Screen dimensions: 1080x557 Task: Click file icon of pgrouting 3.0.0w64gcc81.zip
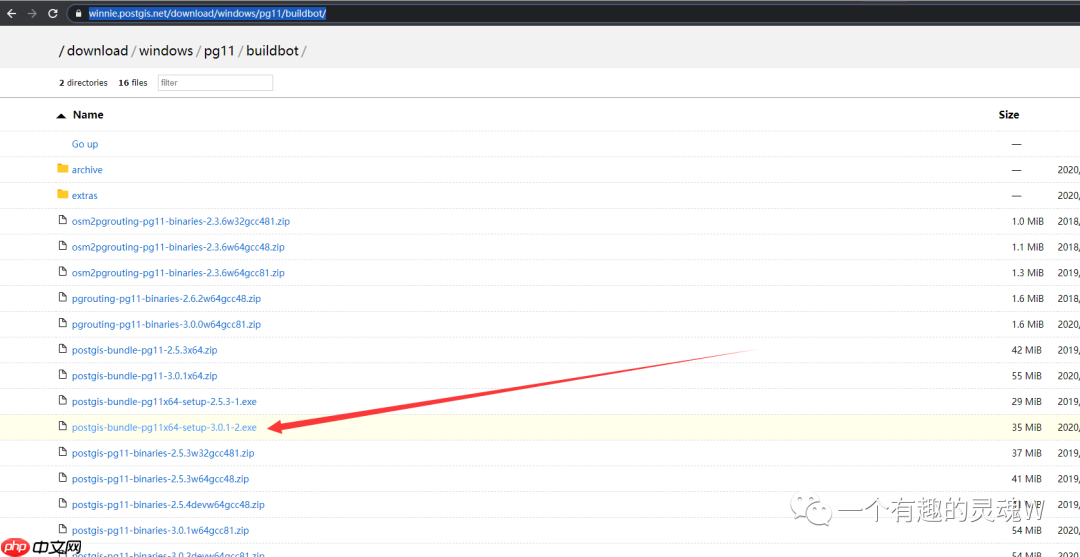point(63,324)
